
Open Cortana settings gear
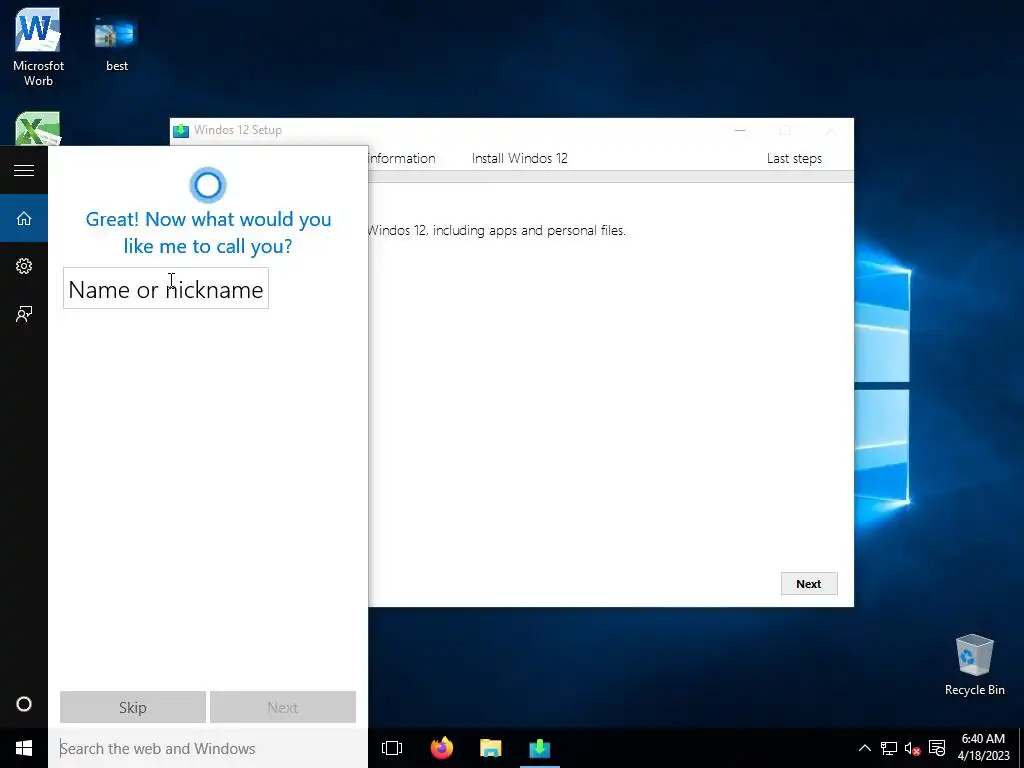click(x=24, y=266)
